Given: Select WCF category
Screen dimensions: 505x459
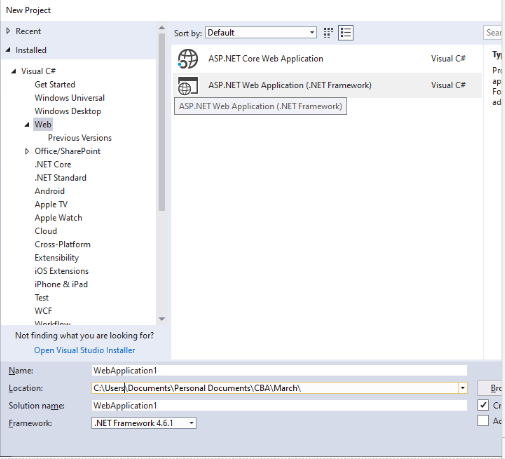Looking at the screenshot, I should click(43, 311).
